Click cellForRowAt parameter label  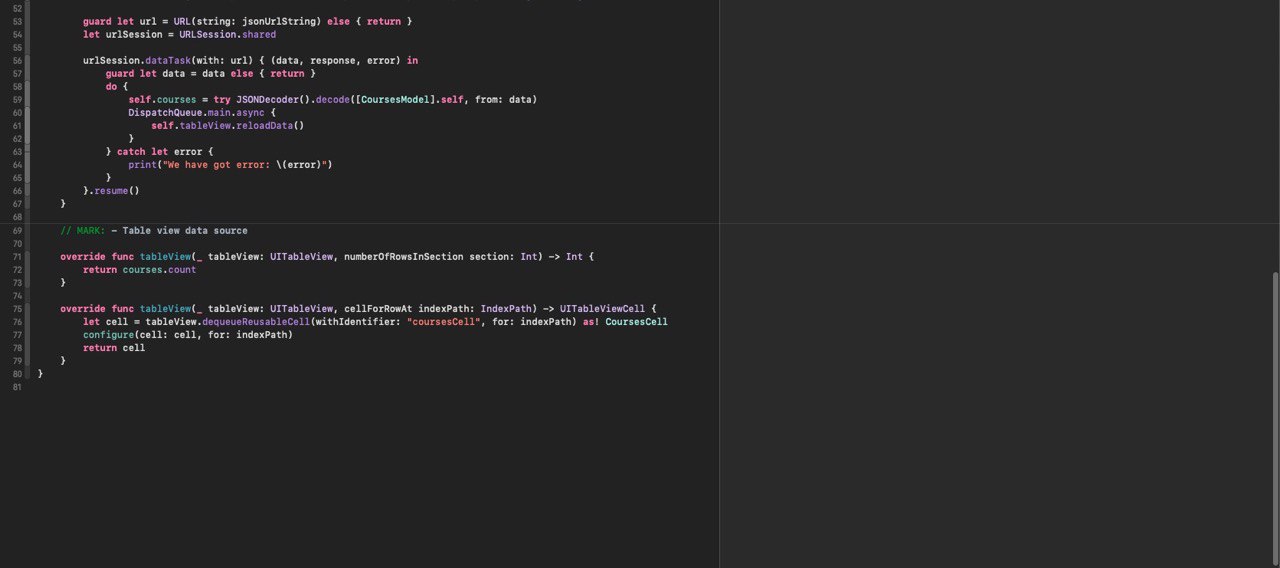tap(378, 308)
